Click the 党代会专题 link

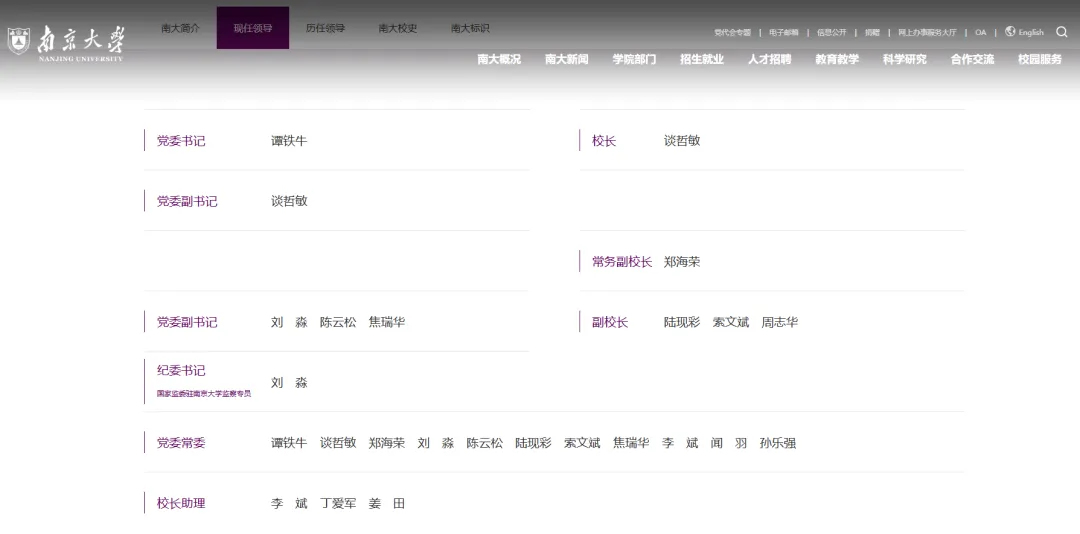click(732, 32)
